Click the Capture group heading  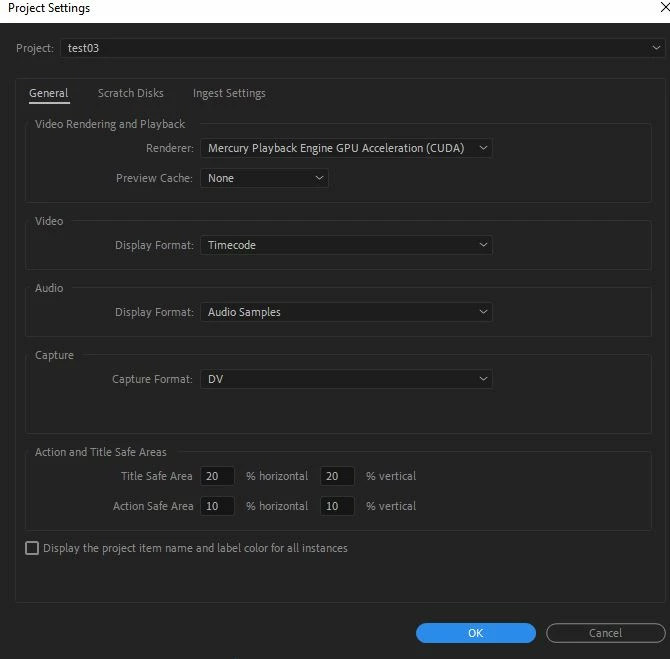tap(54, 355)
